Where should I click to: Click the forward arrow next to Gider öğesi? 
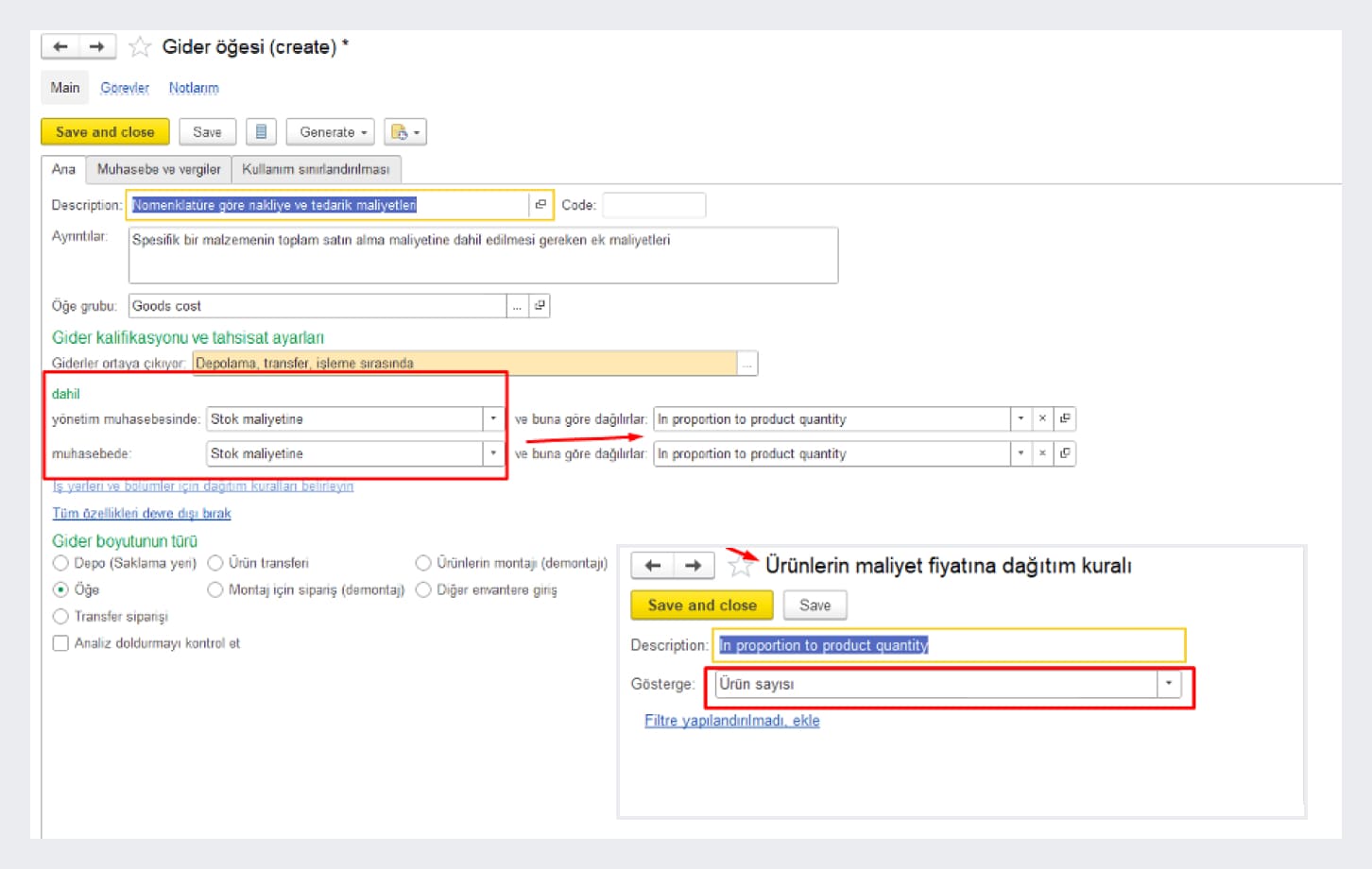point(96,46)
